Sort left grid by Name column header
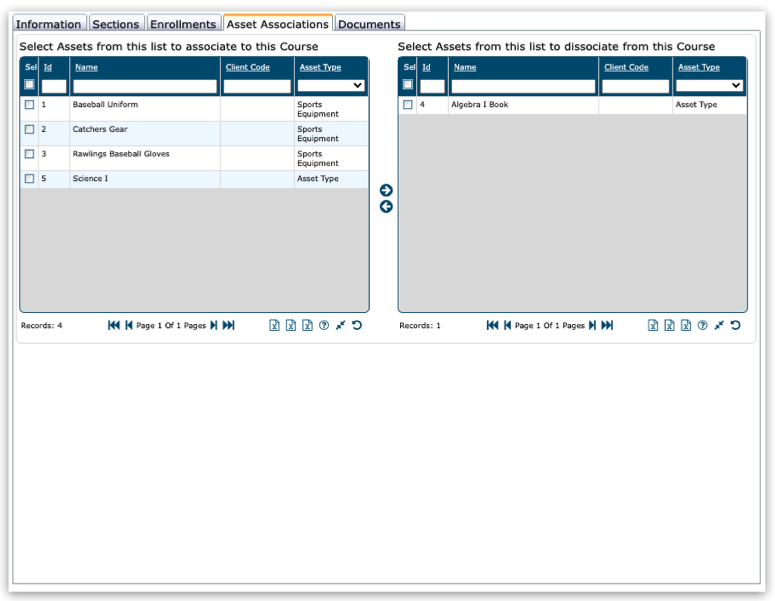775x601 pixels. 86,67
